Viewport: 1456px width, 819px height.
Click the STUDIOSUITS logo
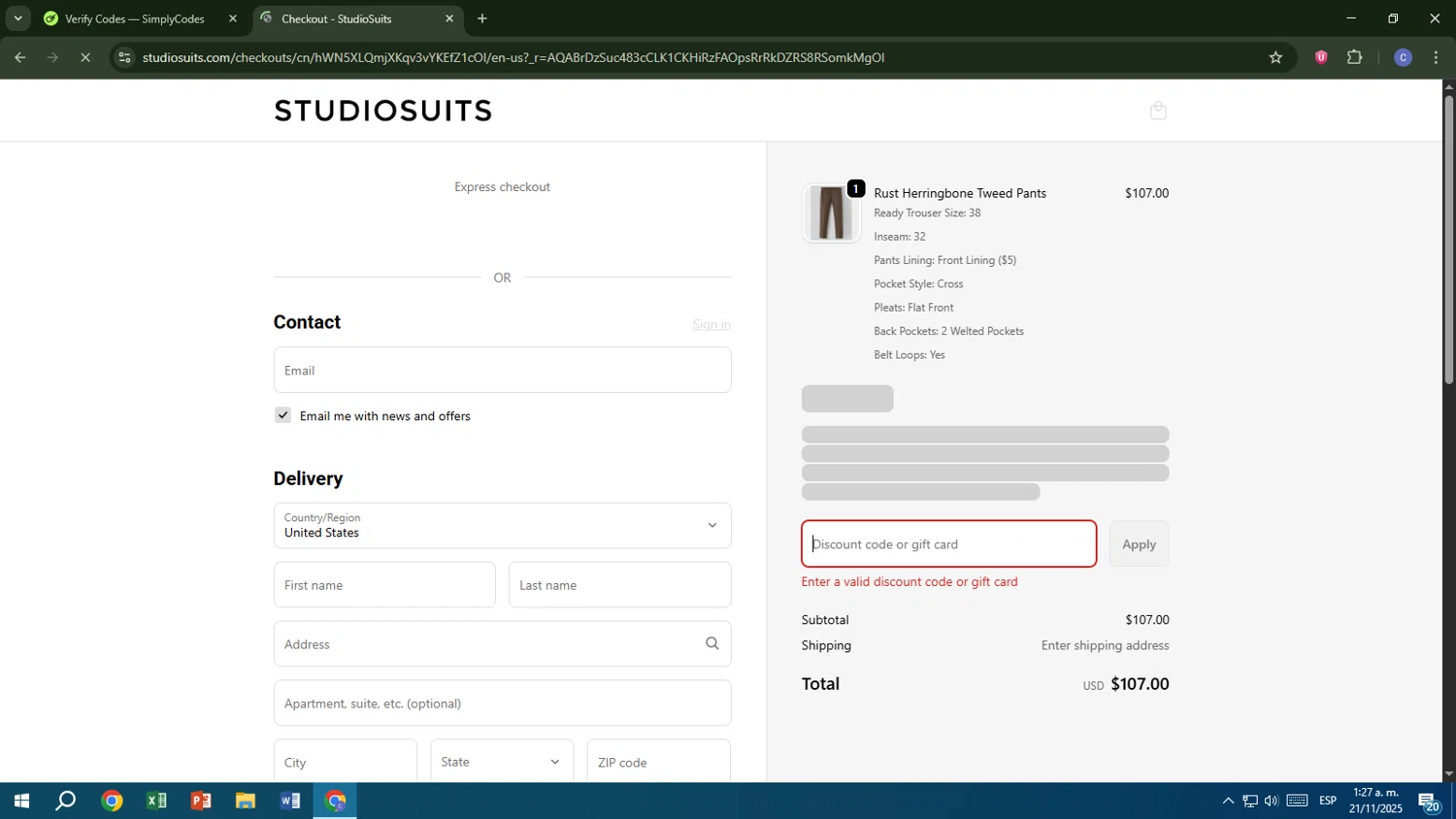pyautogui.click(x=383, y=111)
